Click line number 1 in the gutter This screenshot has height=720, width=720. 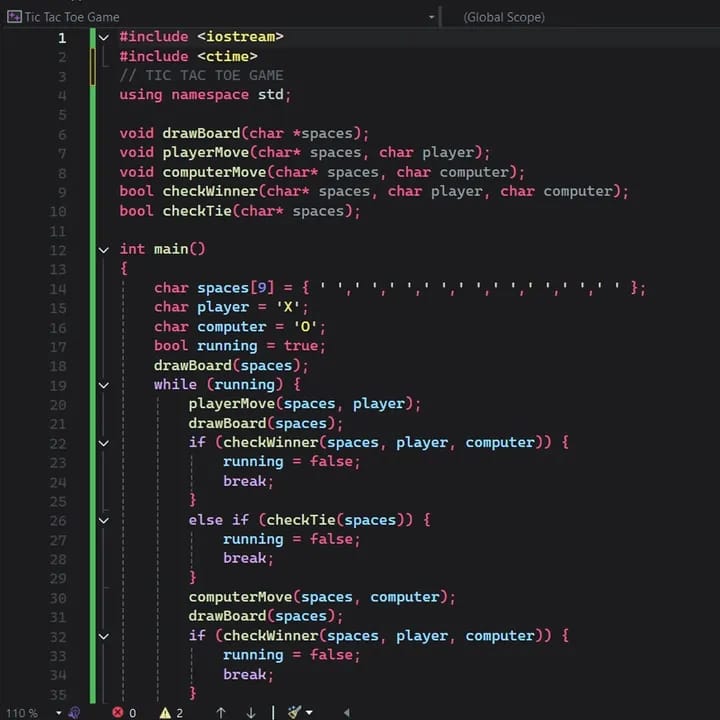coord(62,38)
